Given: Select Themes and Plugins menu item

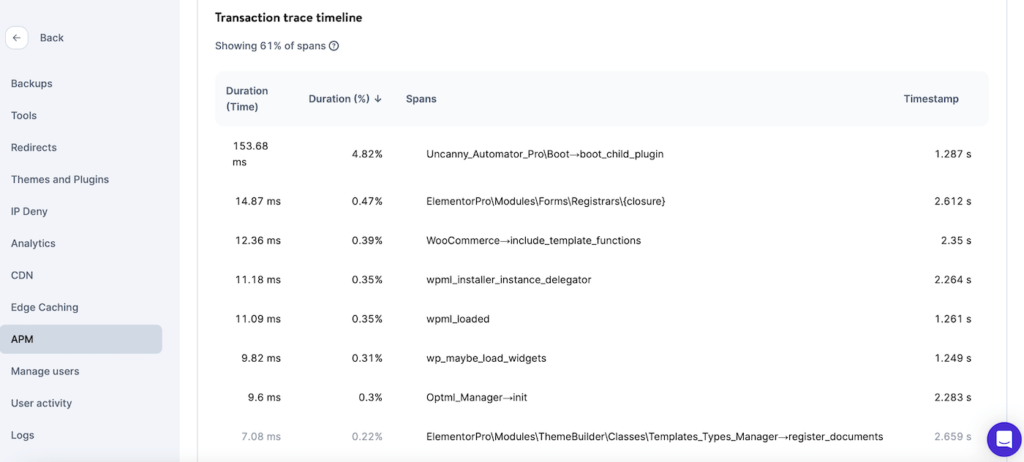Looking at the screenshot, I should (x=60, y=180).
